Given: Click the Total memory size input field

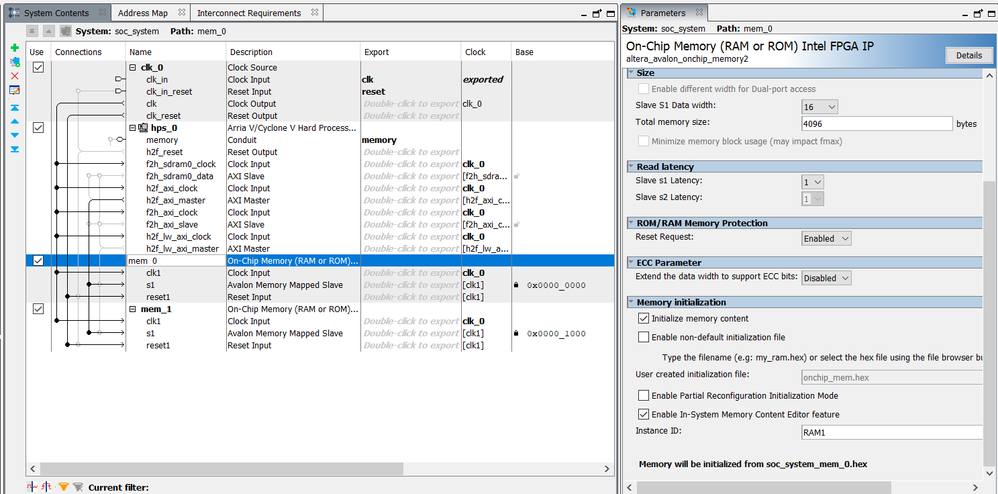Looking at the screenshot, I should click(x=876, y=124).
